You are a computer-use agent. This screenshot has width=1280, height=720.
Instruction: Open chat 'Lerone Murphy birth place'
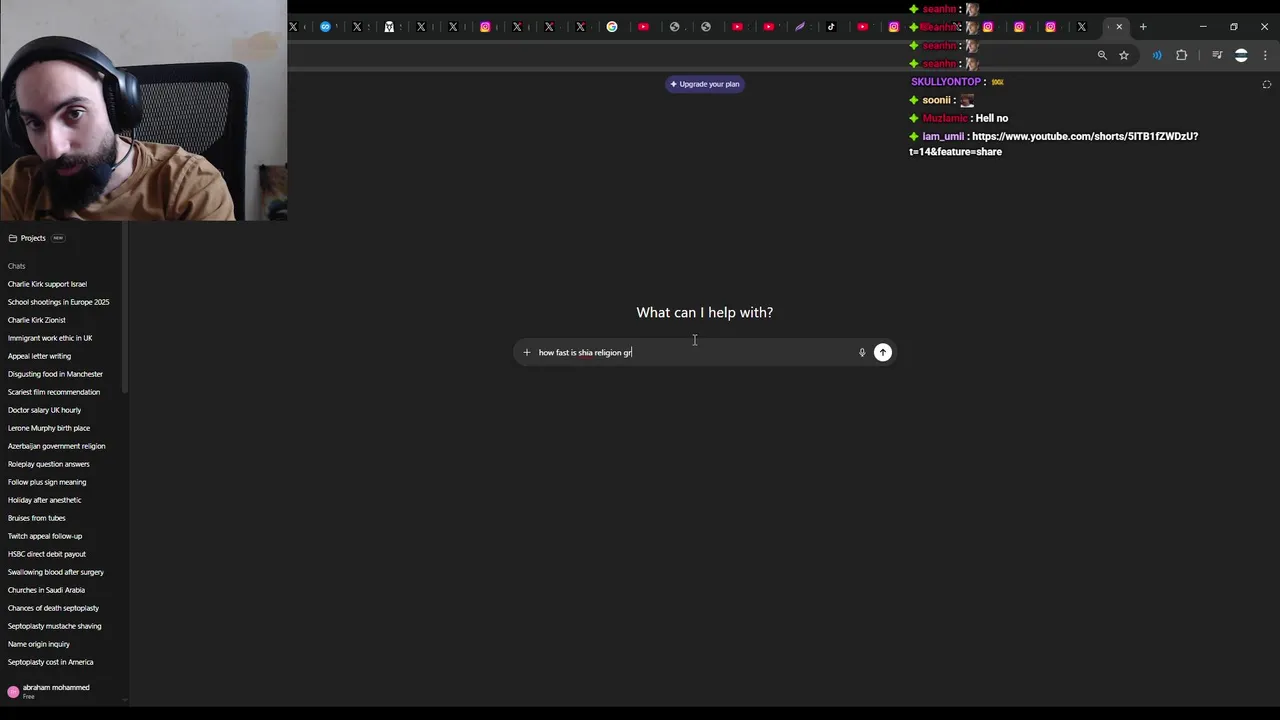pyautogui.click(x=48, y=428)
